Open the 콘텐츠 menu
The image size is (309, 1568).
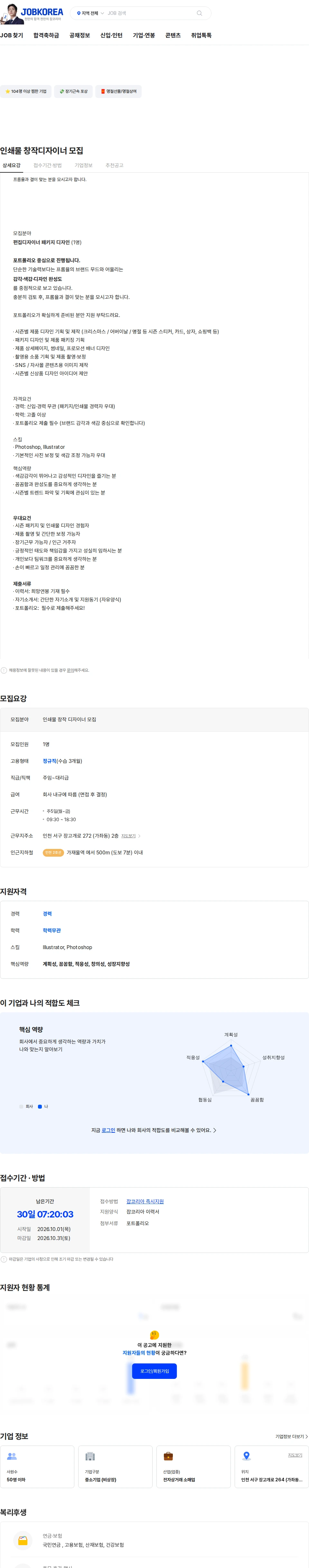pos(173,35)
